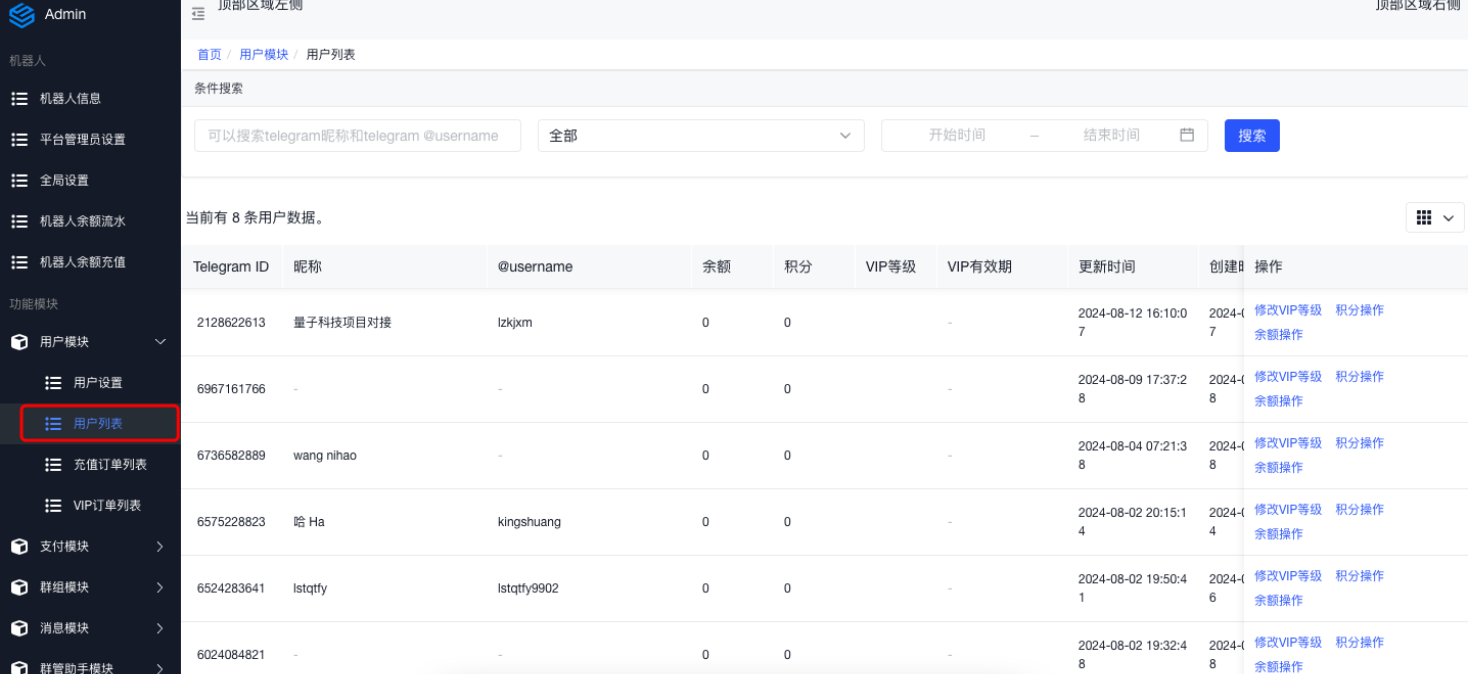Click the 消息模块 cube icon
Image resolution: width=1468 pixels, height=674 pixels.
click(x=19, y=629)
